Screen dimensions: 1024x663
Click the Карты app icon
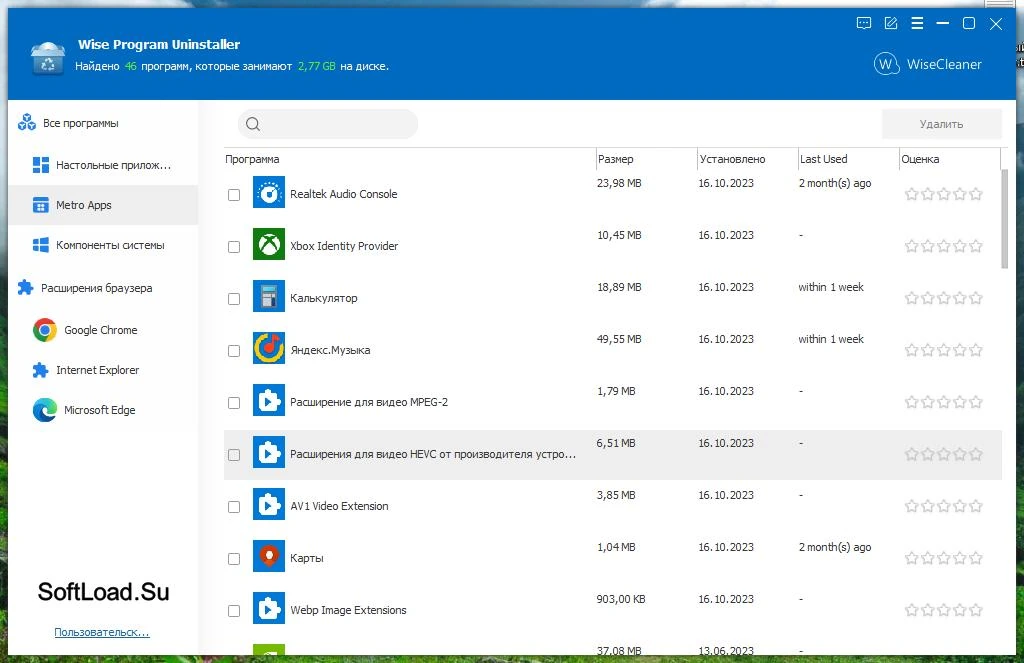point(268,557)
